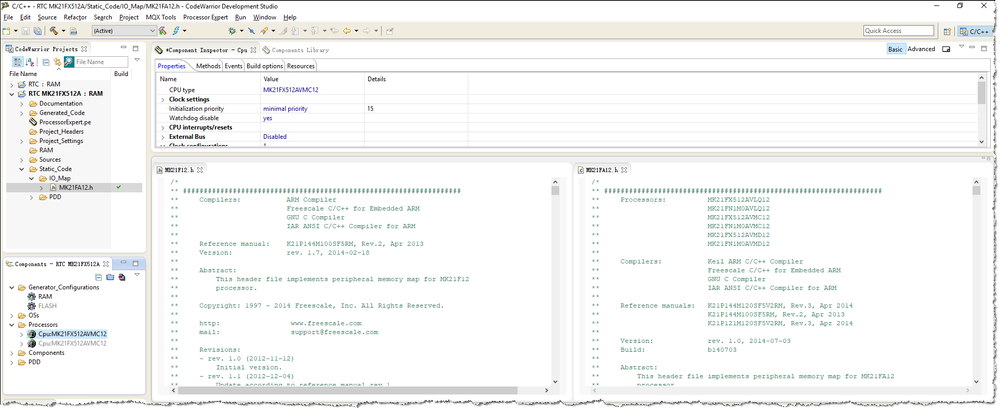The width and height of the screenshot is (999, 408).
Task: Open the MQX Tools menu
Action: [161, 17]
